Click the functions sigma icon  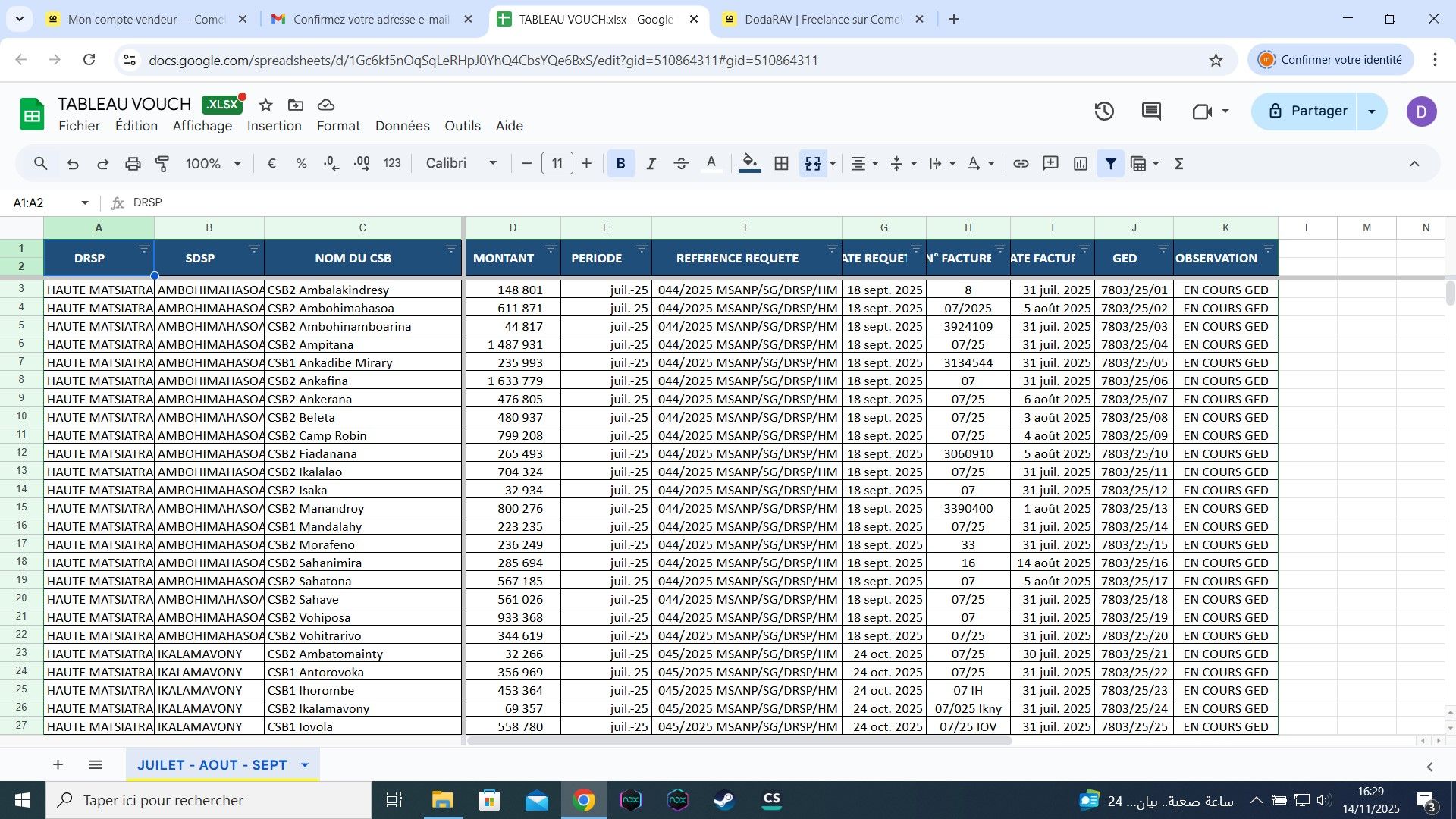point(1179,163)
